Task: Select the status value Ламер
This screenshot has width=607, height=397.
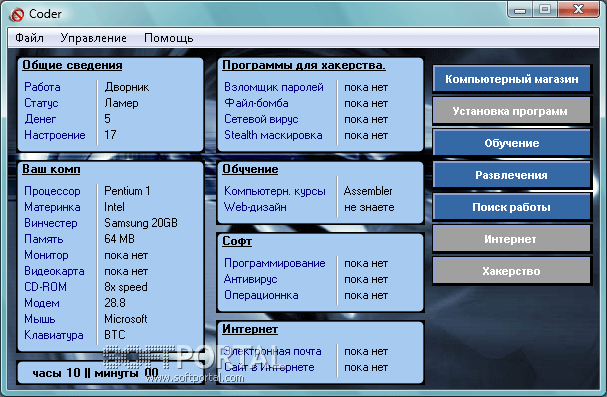Action: pos(121,103)
